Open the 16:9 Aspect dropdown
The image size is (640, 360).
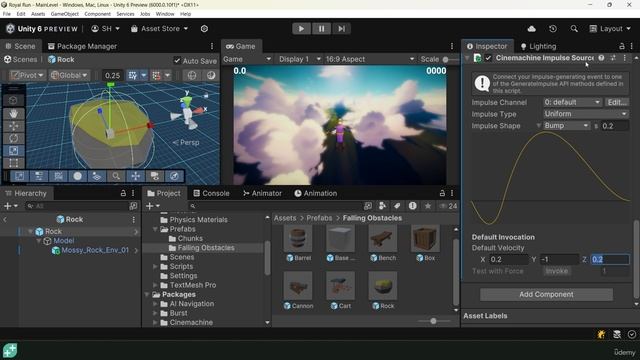(369, 59)
